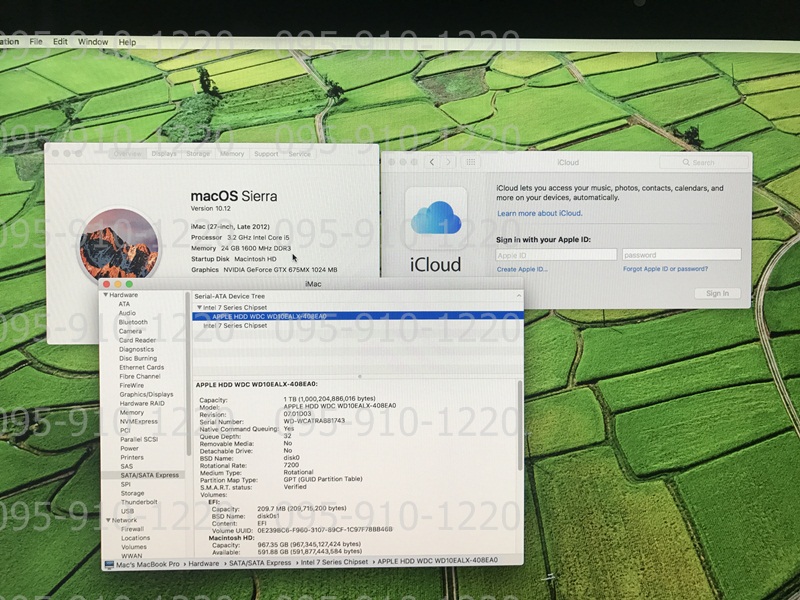Select Parallel SCSI in the sidebar
Viewport: 800px width, 600px height.
(139, 439)
